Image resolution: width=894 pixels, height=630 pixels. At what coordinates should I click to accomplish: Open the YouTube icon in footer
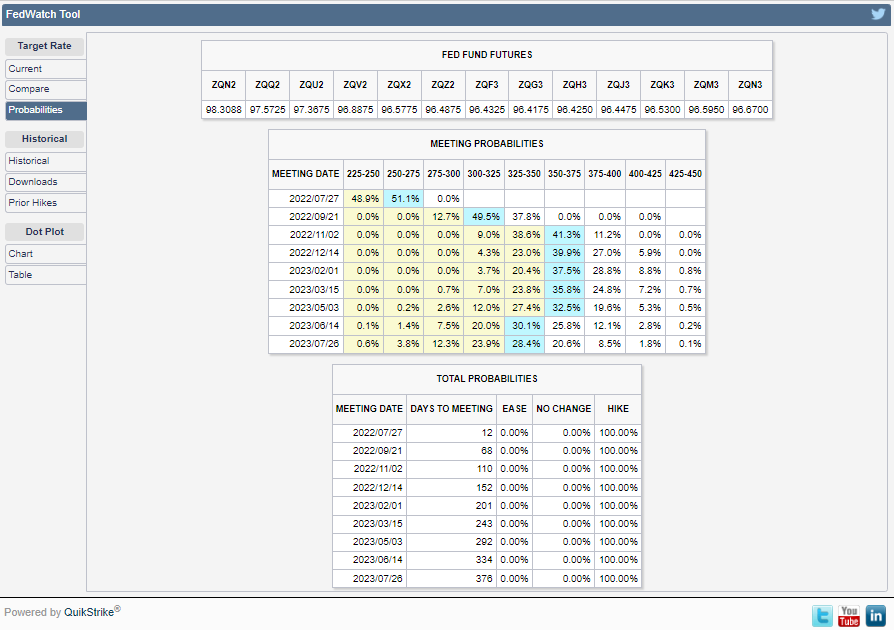pos(849,615)
